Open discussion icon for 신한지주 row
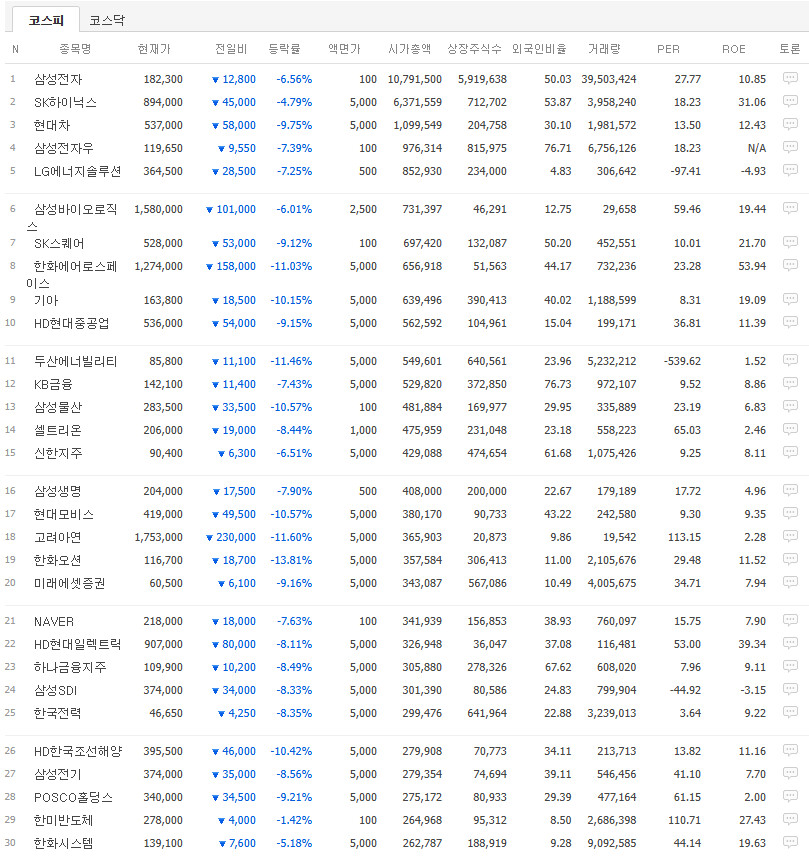 [x=790, y=452]
